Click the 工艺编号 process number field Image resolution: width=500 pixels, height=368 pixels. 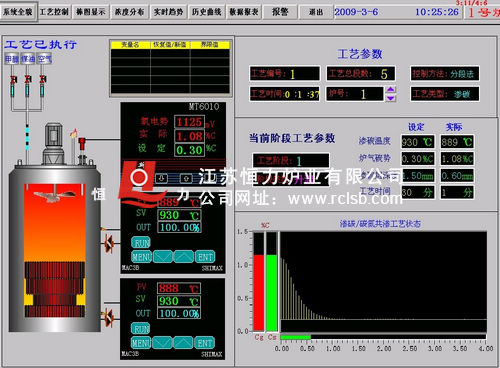[285, 74]
